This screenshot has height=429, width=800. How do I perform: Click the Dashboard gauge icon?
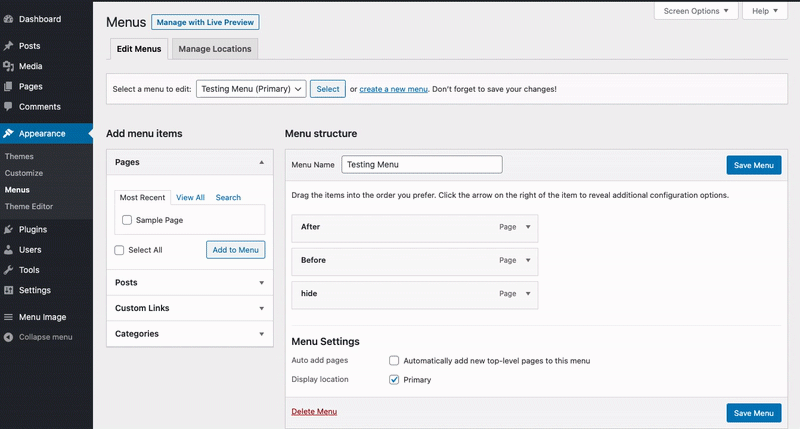click(8, 19)
